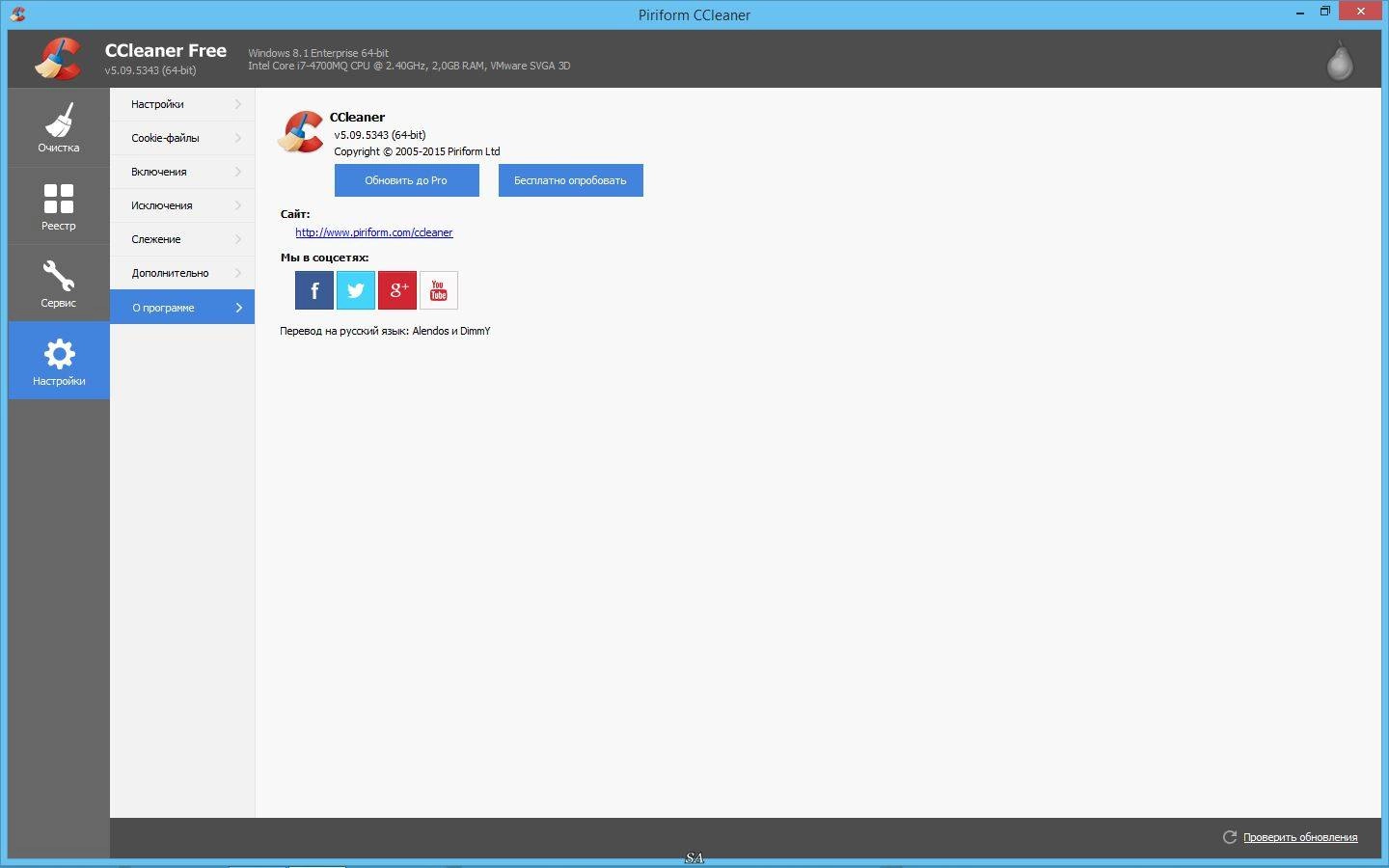1389x868 pixels.
Task: Open the piriform.com/ccleaner website link
Action: coord(374,232)
